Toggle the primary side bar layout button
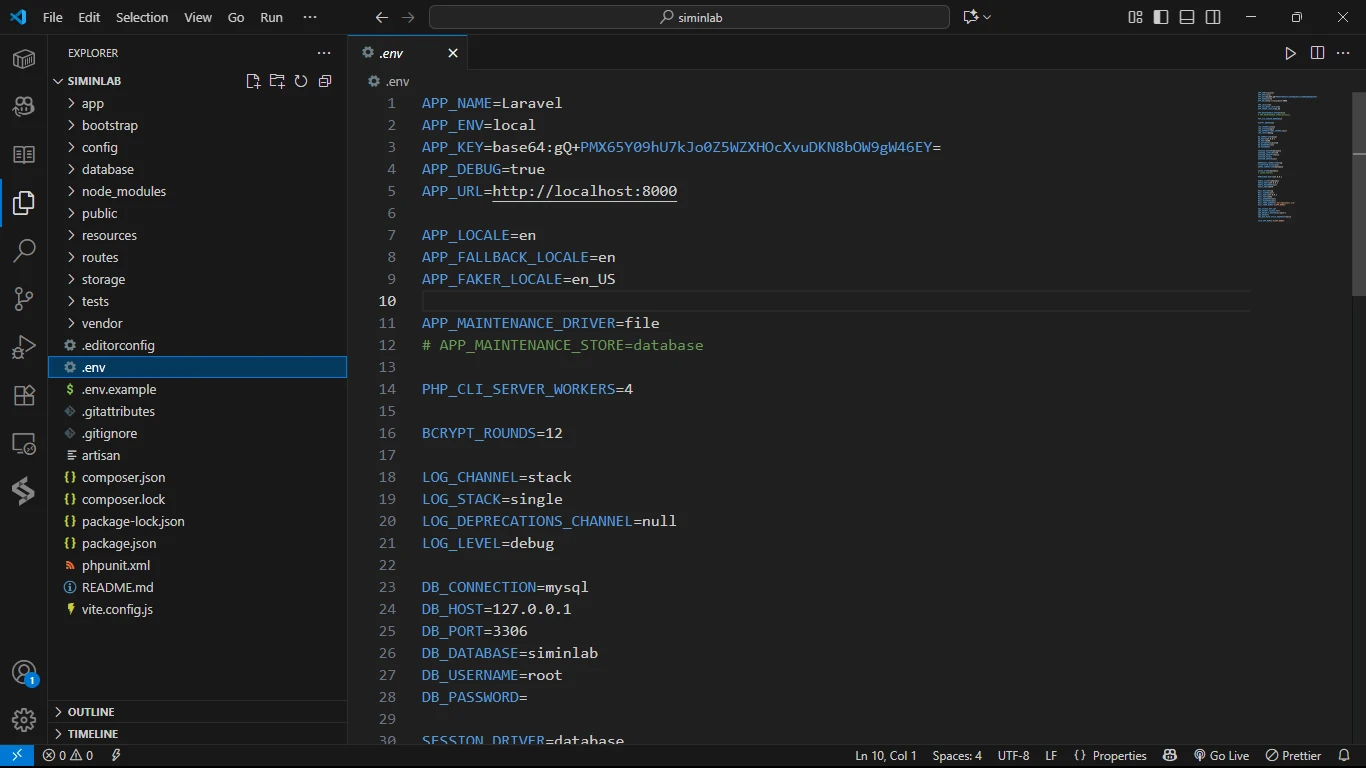Screen dimensions: 1366x768 pyautogui.click(x=1161, y=17)
